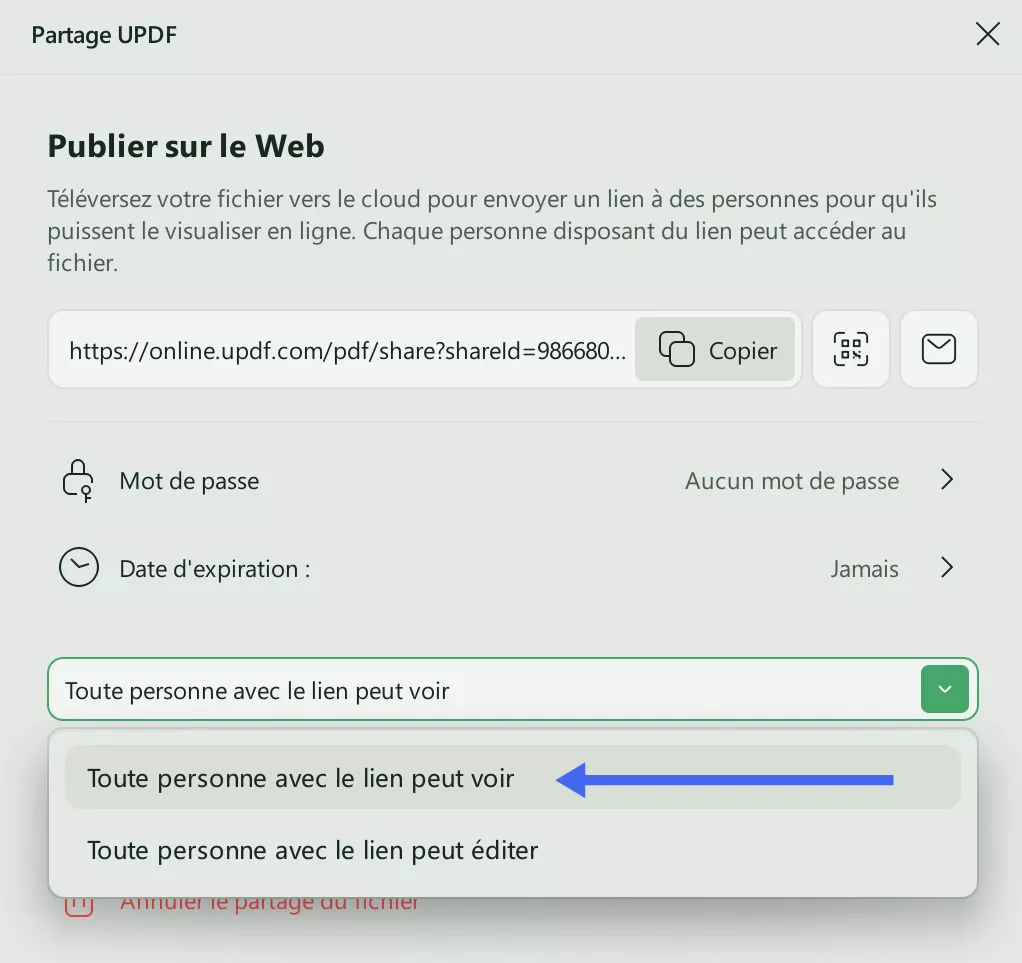Click "Annuler le partage du fichier" link
The image size is (1022, 963).
click(x=270, y=903)
